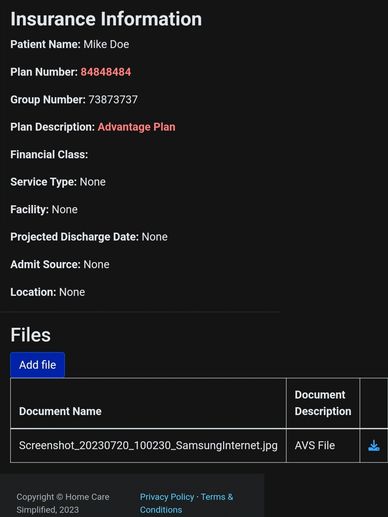Click the Service Type value None

[93, 182]
